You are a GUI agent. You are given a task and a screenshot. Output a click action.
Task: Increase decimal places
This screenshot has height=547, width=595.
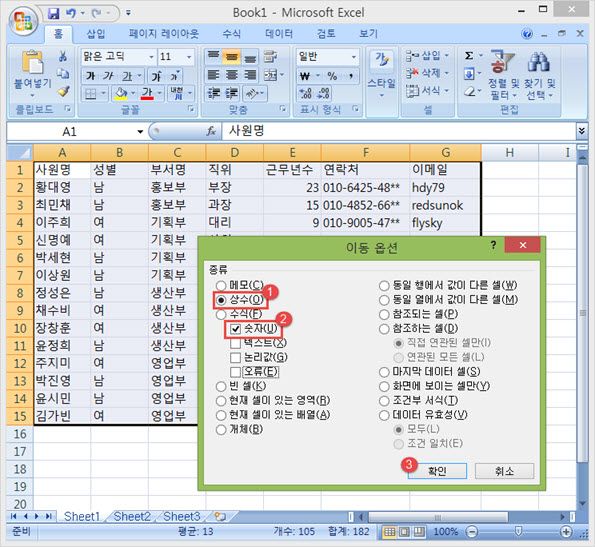(305, 93)
